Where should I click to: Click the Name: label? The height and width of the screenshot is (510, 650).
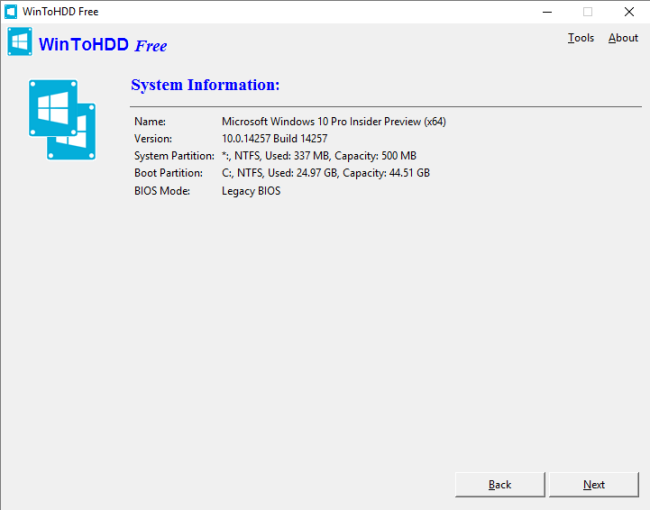click(x=150, y=121)
